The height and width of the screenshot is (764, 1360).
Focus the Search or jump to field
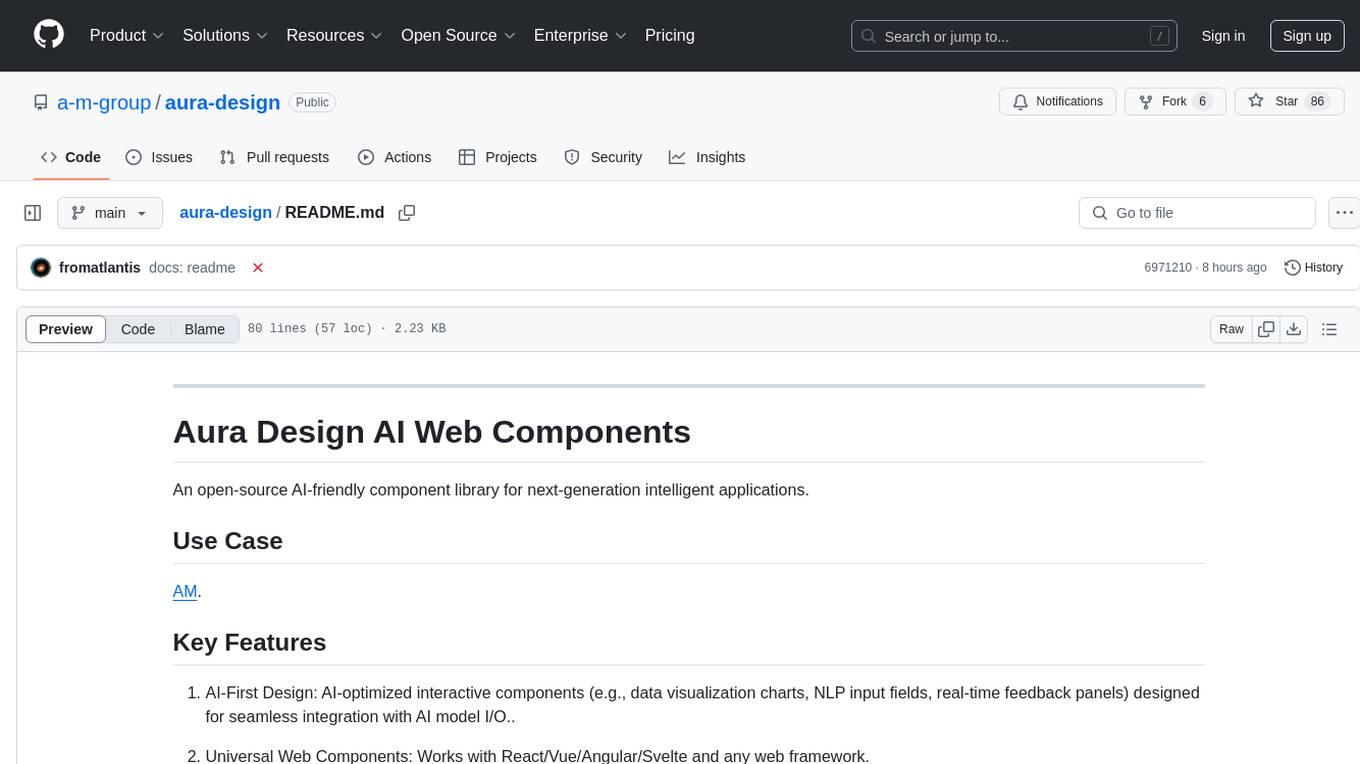click(1014, 36)
